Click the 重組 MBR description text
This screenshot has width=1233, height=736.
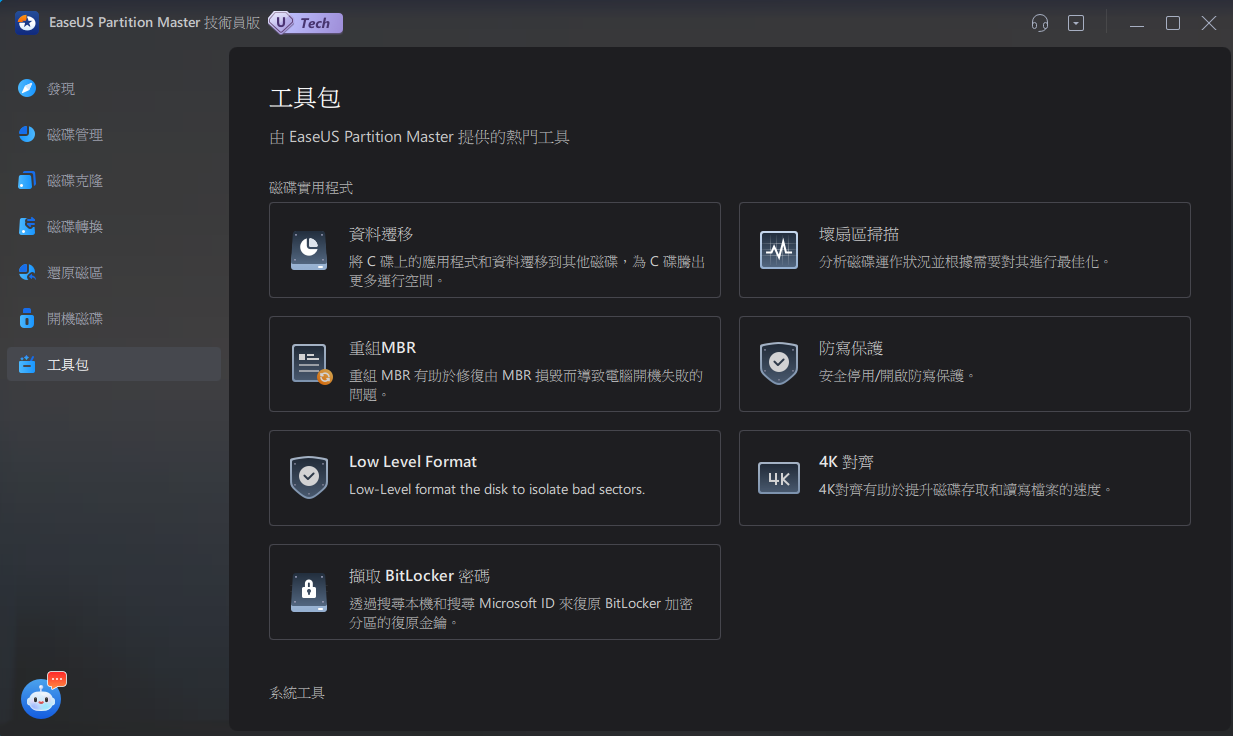click(526, 385)
